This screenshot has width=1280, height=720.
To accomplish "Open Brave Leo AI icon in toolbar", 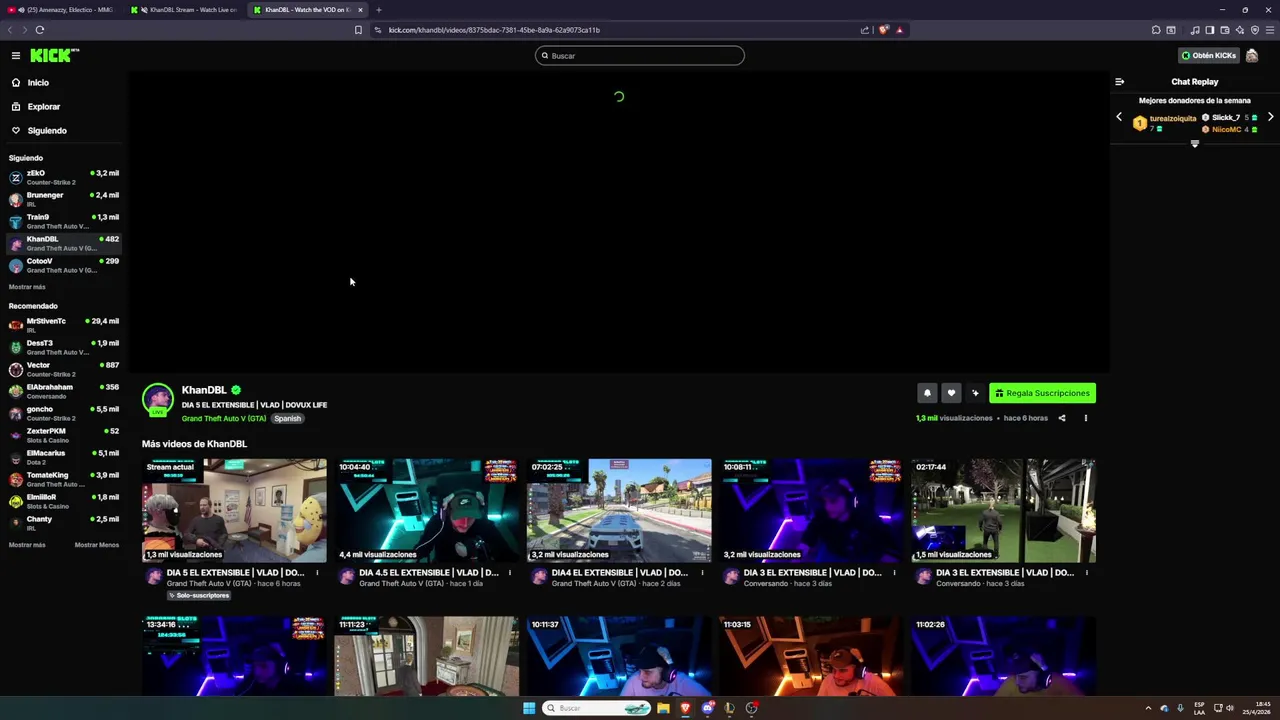I will click(x=1240, y=30).
